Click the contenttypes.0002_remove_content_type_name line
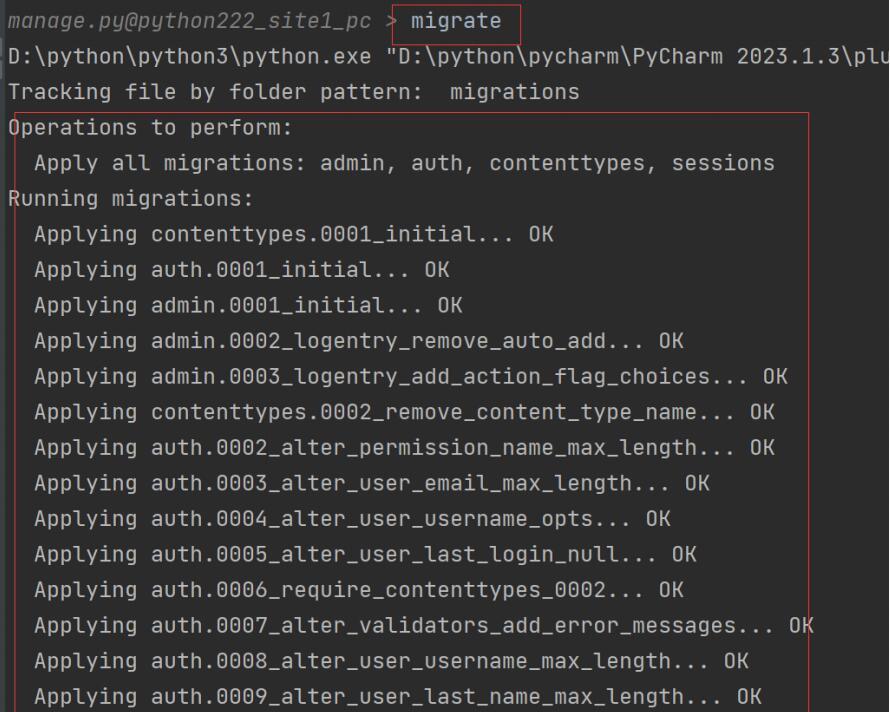The width and height of the screenshot is (890, 712). click(404, 412)
